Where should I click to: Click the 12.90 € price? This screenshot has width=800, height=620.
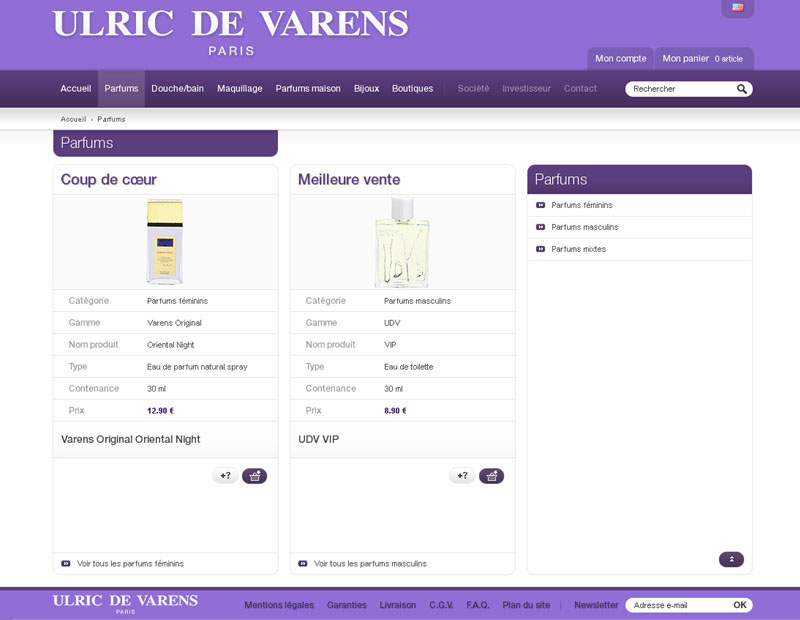pyautogui.click(x=160, y=411)
